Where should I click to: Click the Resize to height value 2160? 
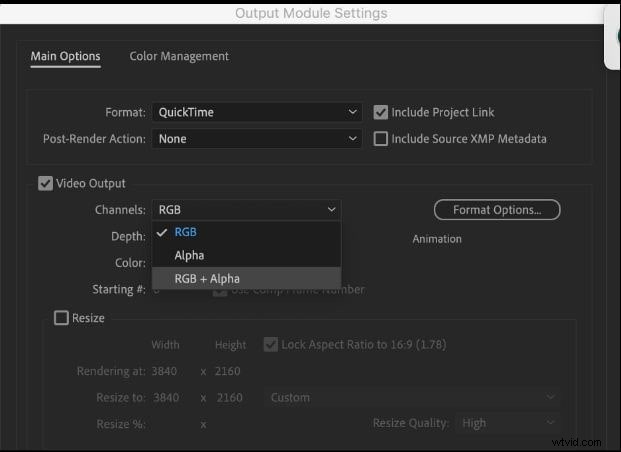click(x=229, y=397)
